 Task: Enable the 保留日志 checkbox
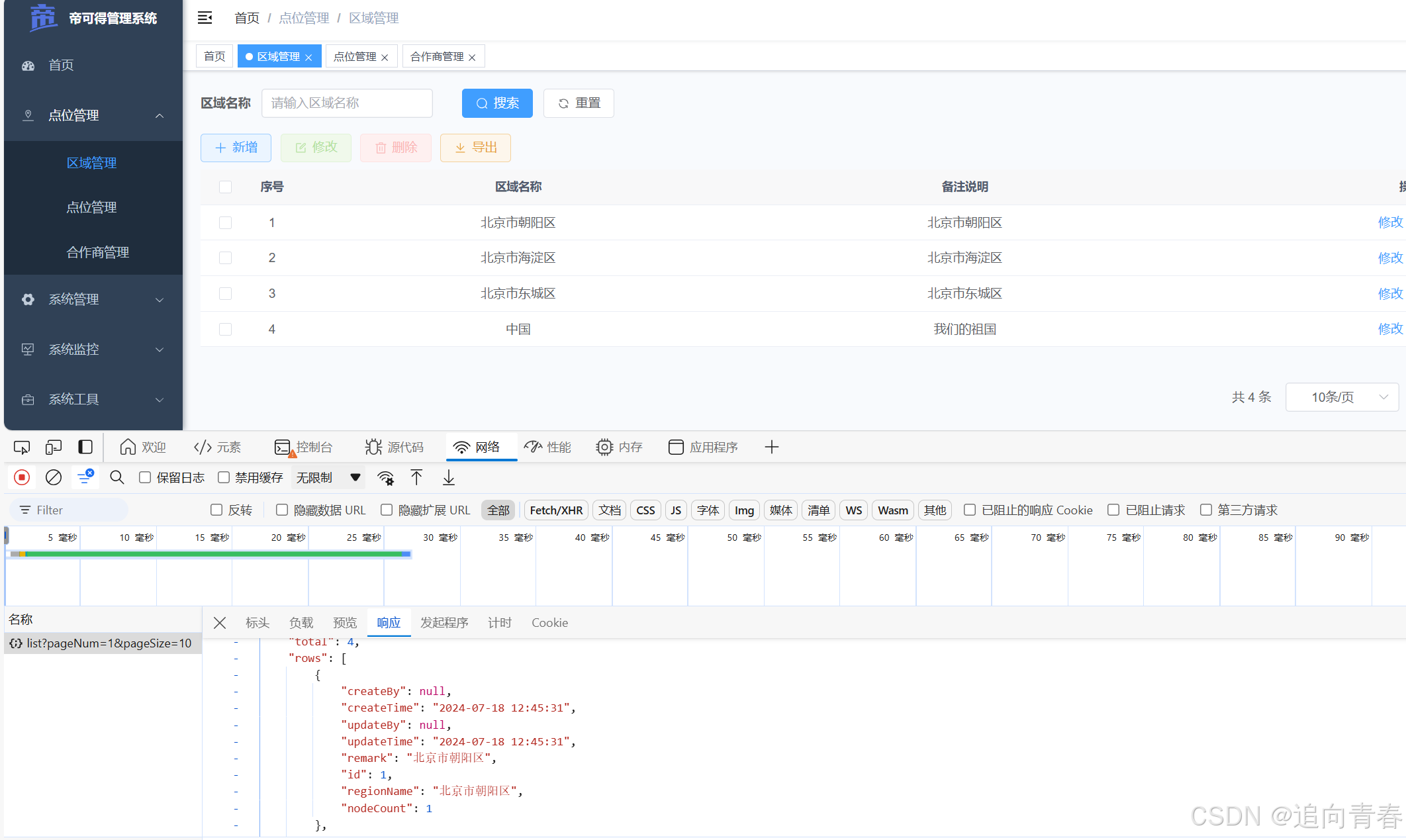145,477
